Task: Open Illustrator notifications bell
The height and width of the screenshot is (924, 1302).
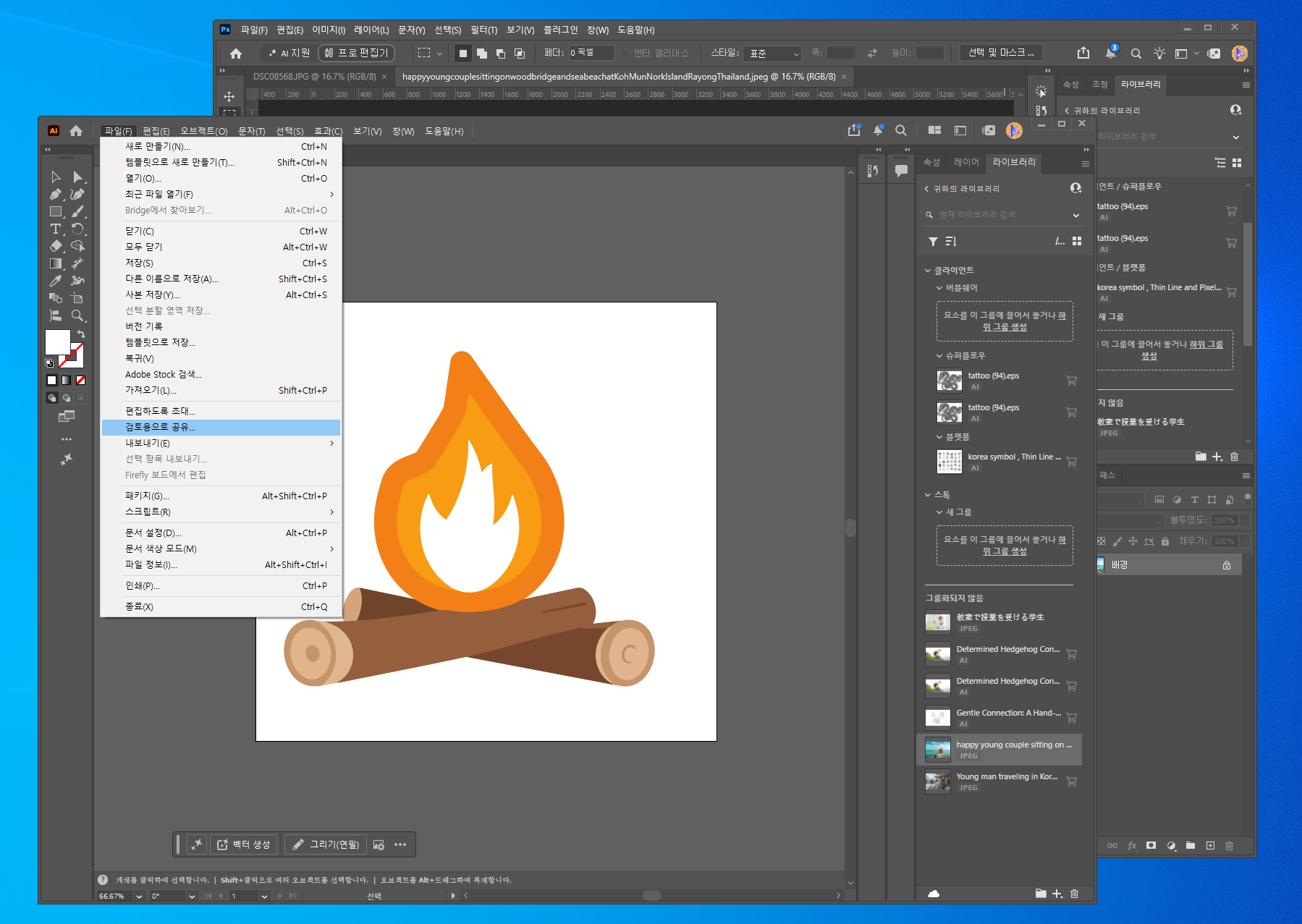Action: point(878,130)
